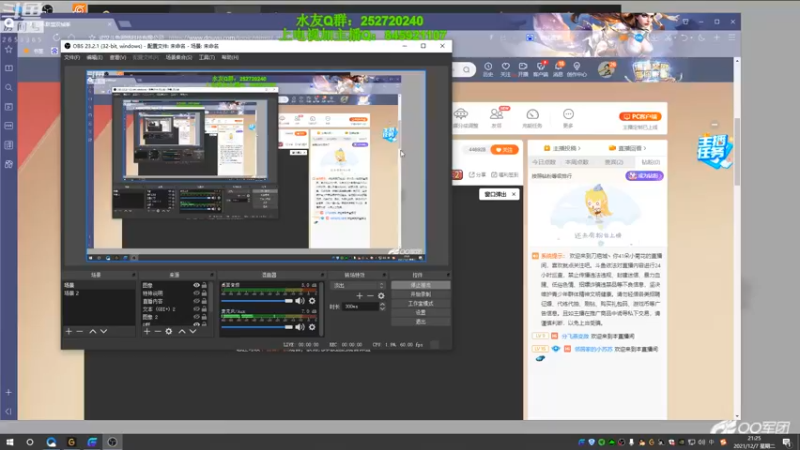Expand 主播投稿 section arrow
This screenshot has width=800, height=450.
[579, 148]
